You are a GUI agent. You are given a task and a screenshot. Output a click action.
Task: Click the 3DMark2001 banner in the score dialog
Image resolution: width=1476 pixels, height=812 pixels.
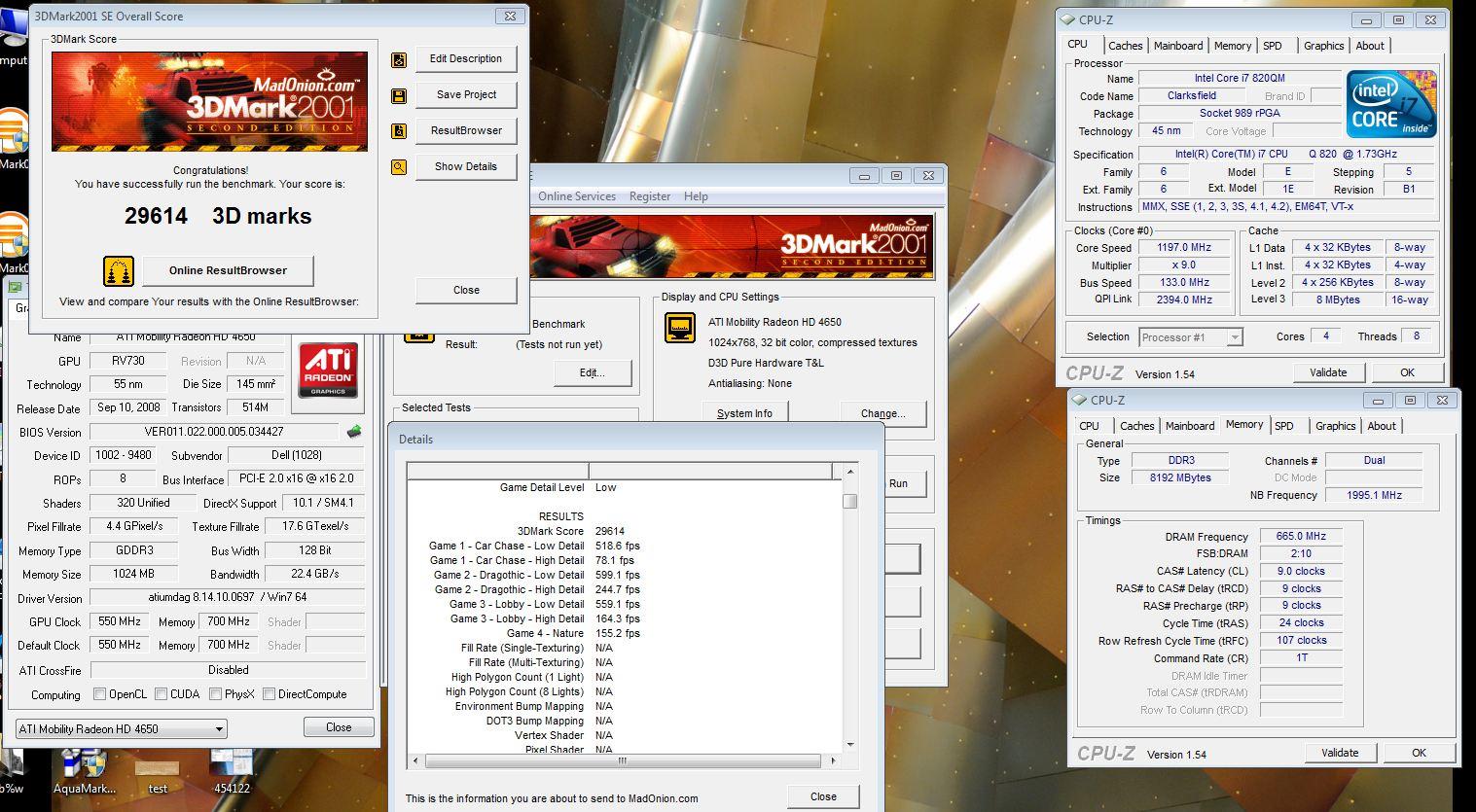(x=209, y=101)
